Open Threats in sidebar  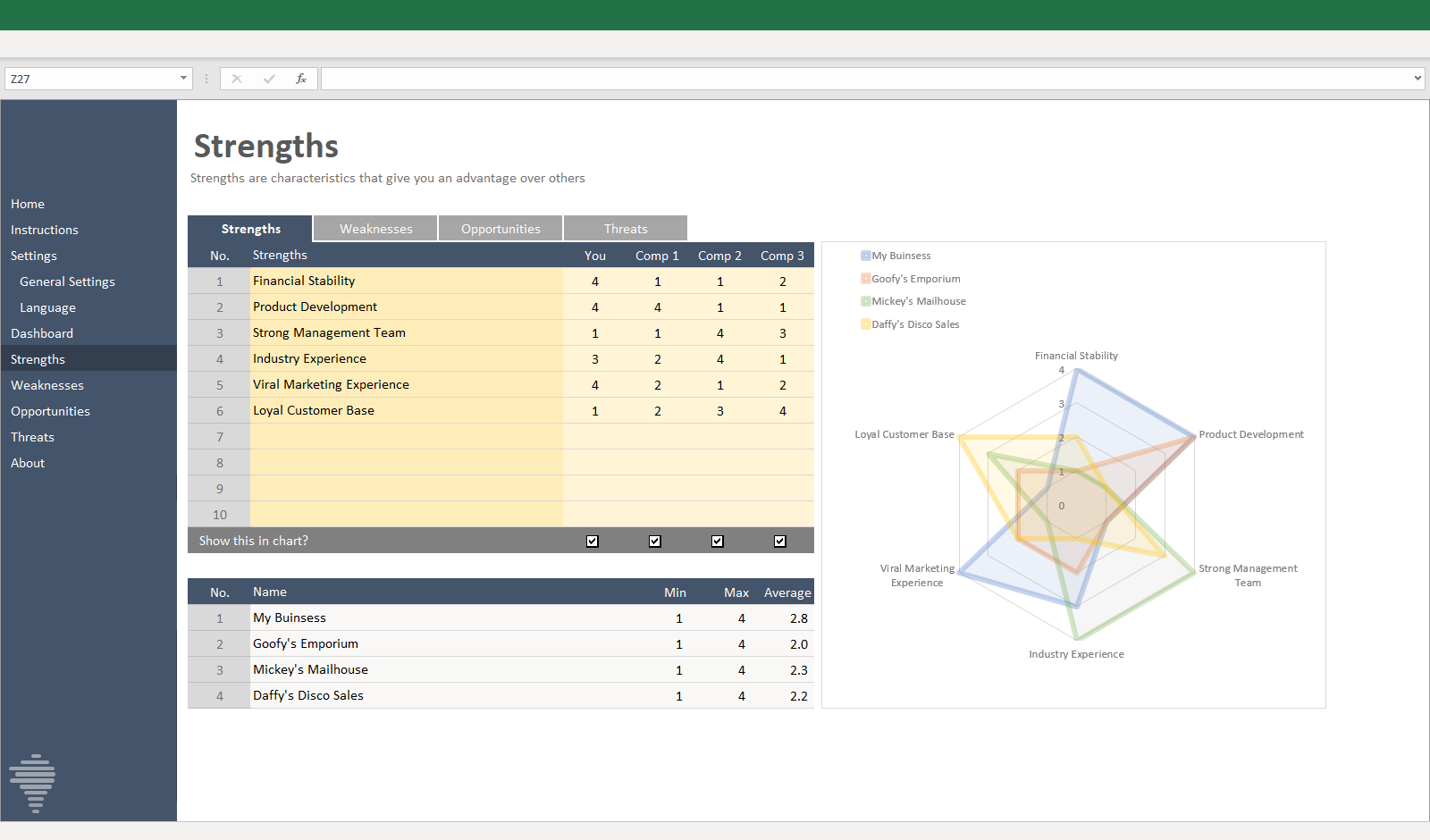(32, 437)
